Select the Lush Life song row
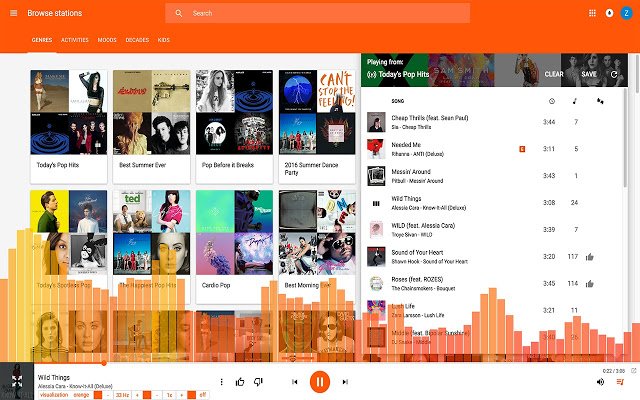This screenshot has width=640, height=400. (x=492, y=311)
